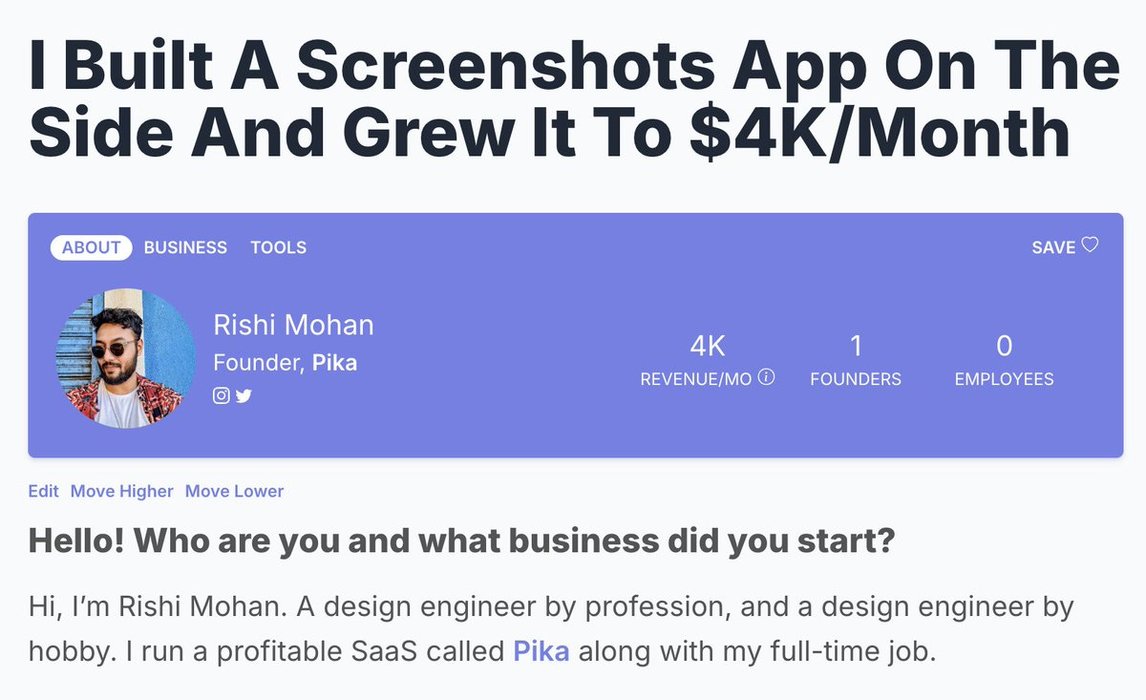Open the Pika link in the paragraph
Viewport: 1146px width, 700px height.
(541, 652)
